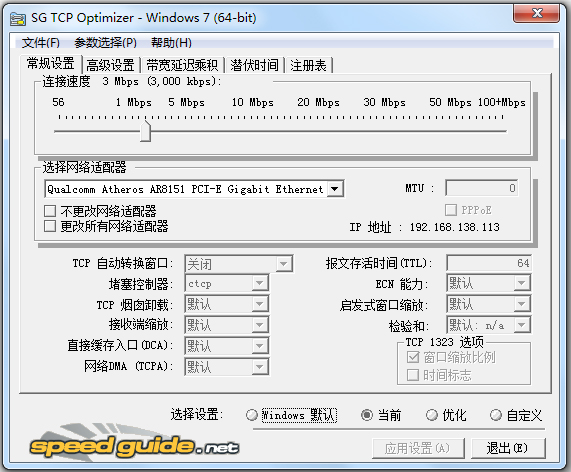This screenshot has width=571, height=472.
Task: Click the MTU input field
Action: coord(482,188)
